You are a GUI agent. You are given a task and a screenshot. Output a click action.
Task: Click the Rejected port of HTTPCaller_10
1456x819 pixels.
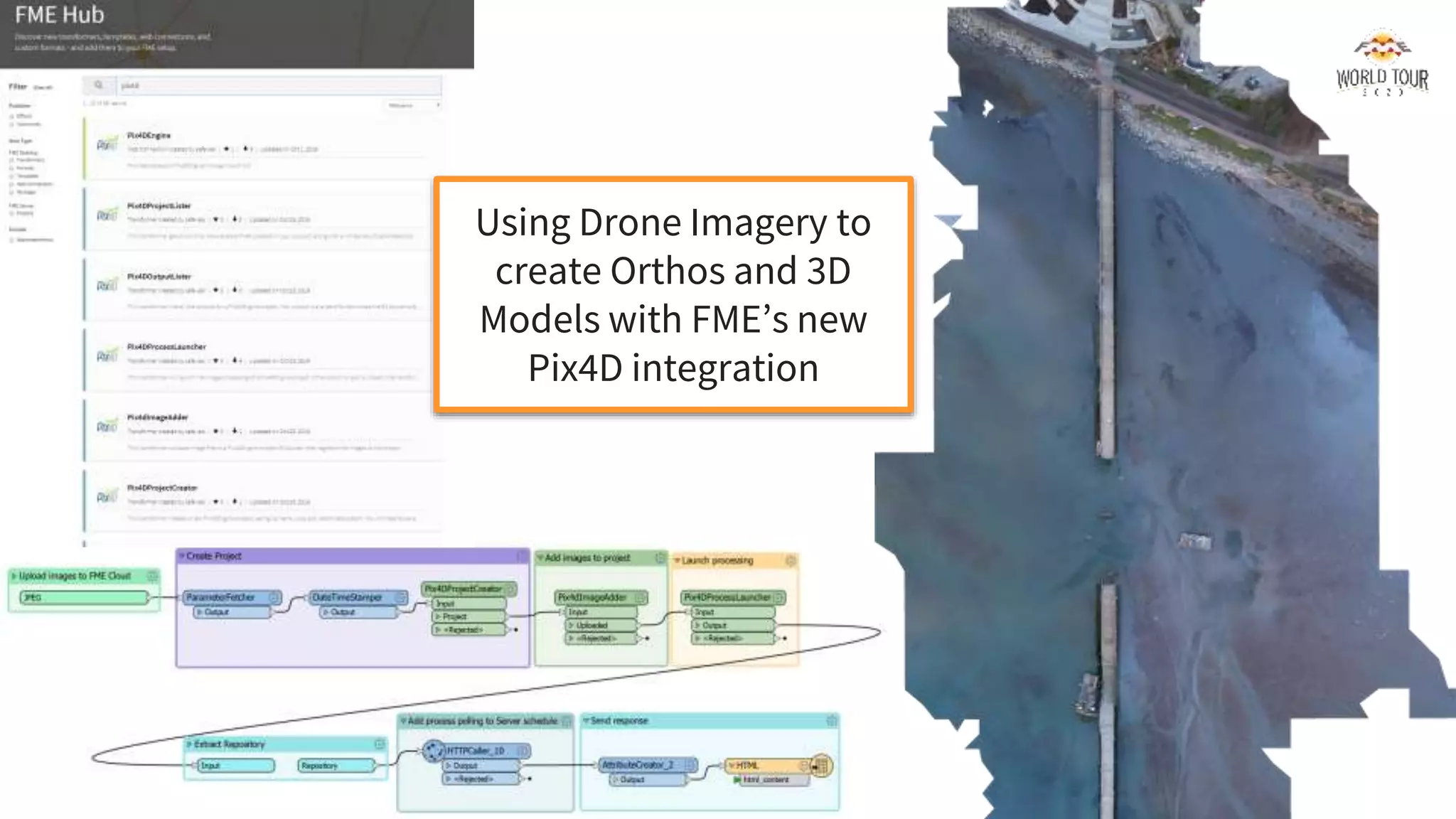[x=481, y=779]
